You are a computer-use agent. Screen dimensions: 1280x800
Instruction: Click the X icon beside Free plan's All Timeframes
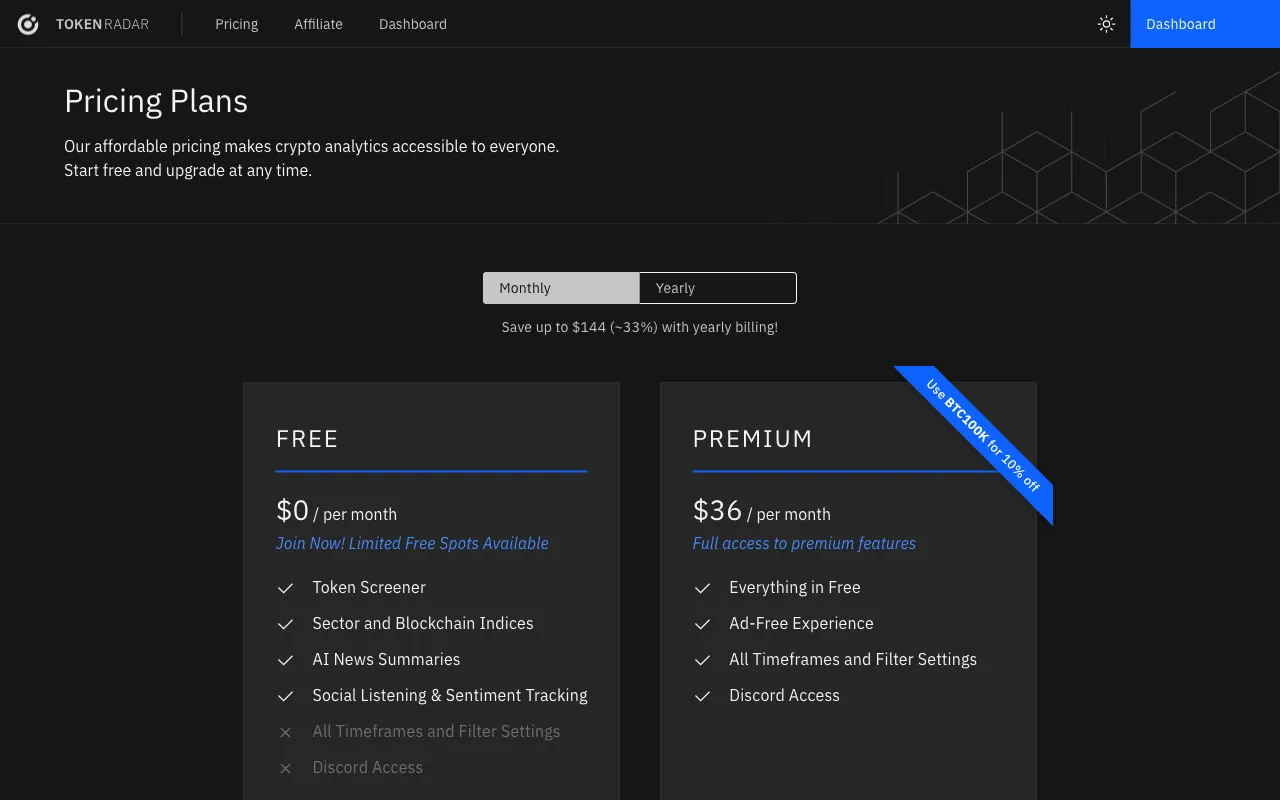click(285, 732)
